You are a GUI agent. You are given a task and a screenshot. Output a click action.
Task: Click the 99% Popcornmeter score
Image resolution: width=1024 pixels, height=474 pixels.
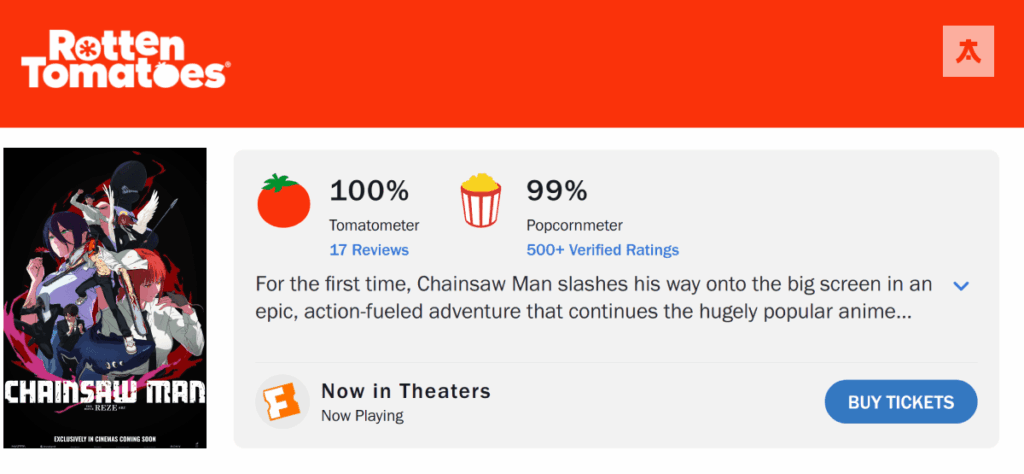[557, 190]
